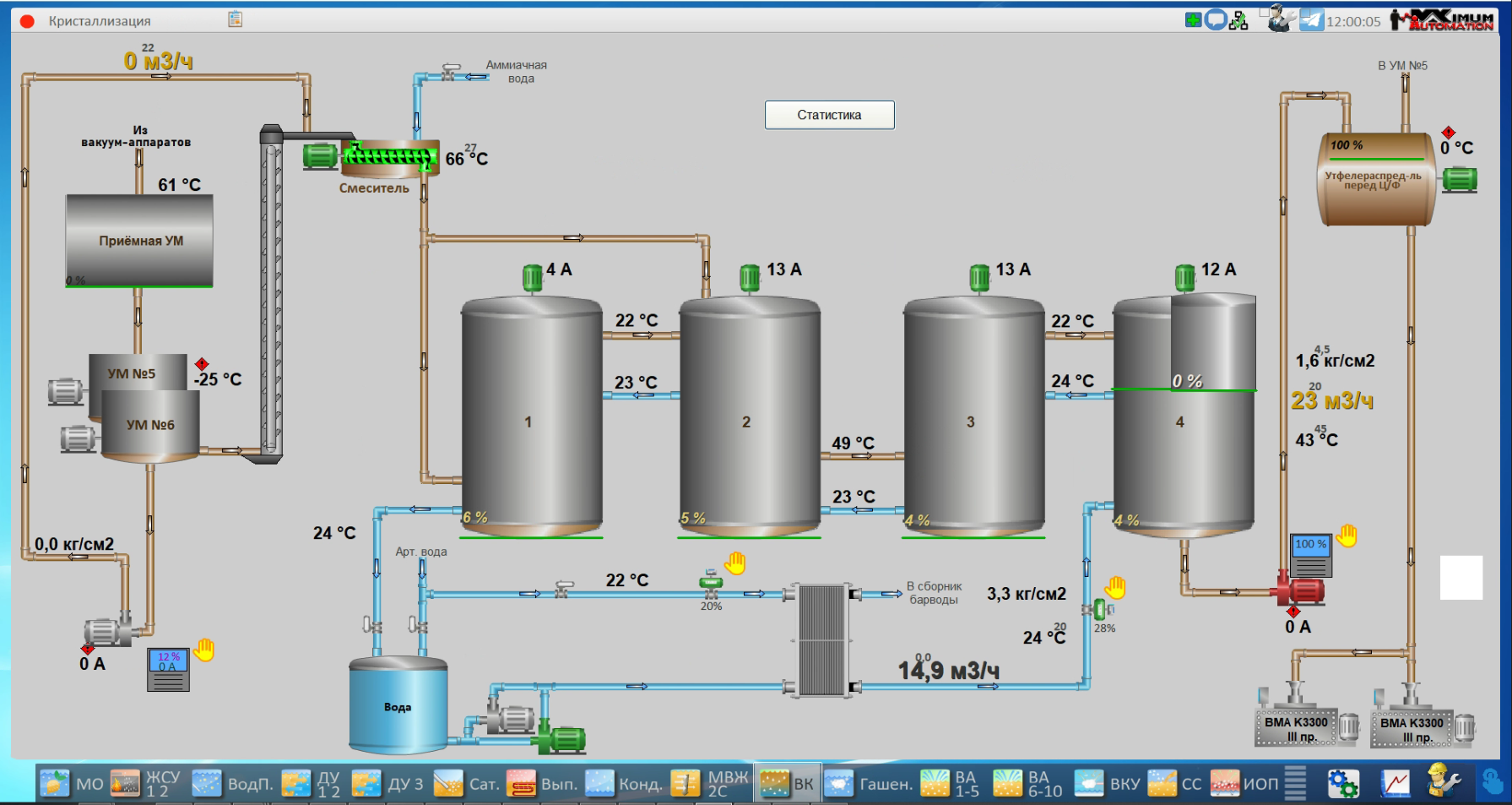Click the network status diagram icon
This screenshot has height=805, width=1512.
1238,20
